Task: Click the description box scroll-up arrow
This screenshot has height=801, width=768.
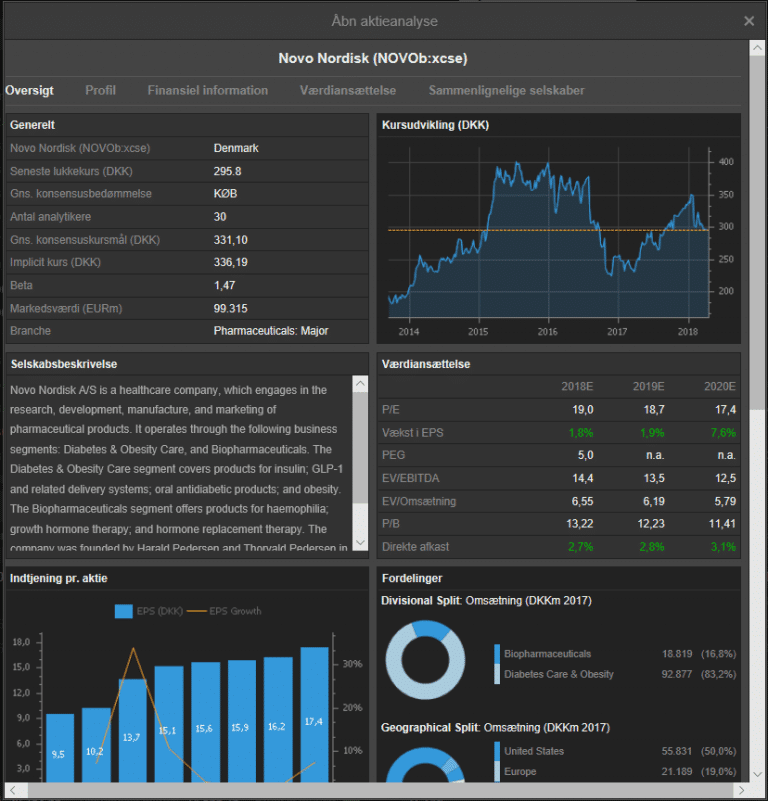Action: pyautogui.click(x=360, y=384)
